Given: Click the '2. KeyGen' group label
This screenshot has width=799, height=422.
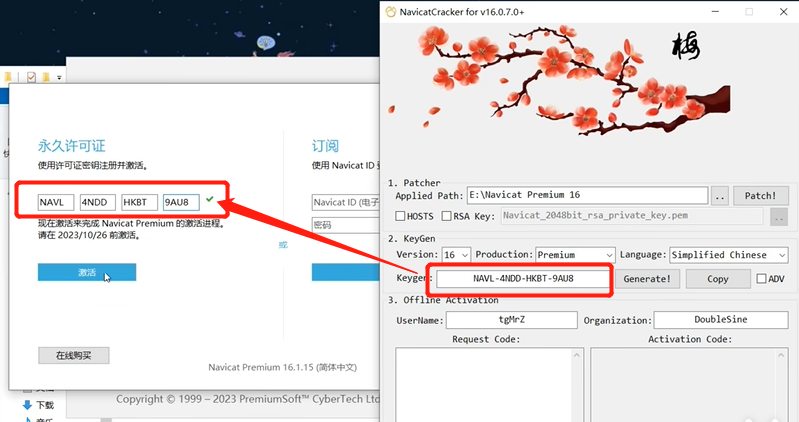Looking at the screenshot, I should coord(412,239).
